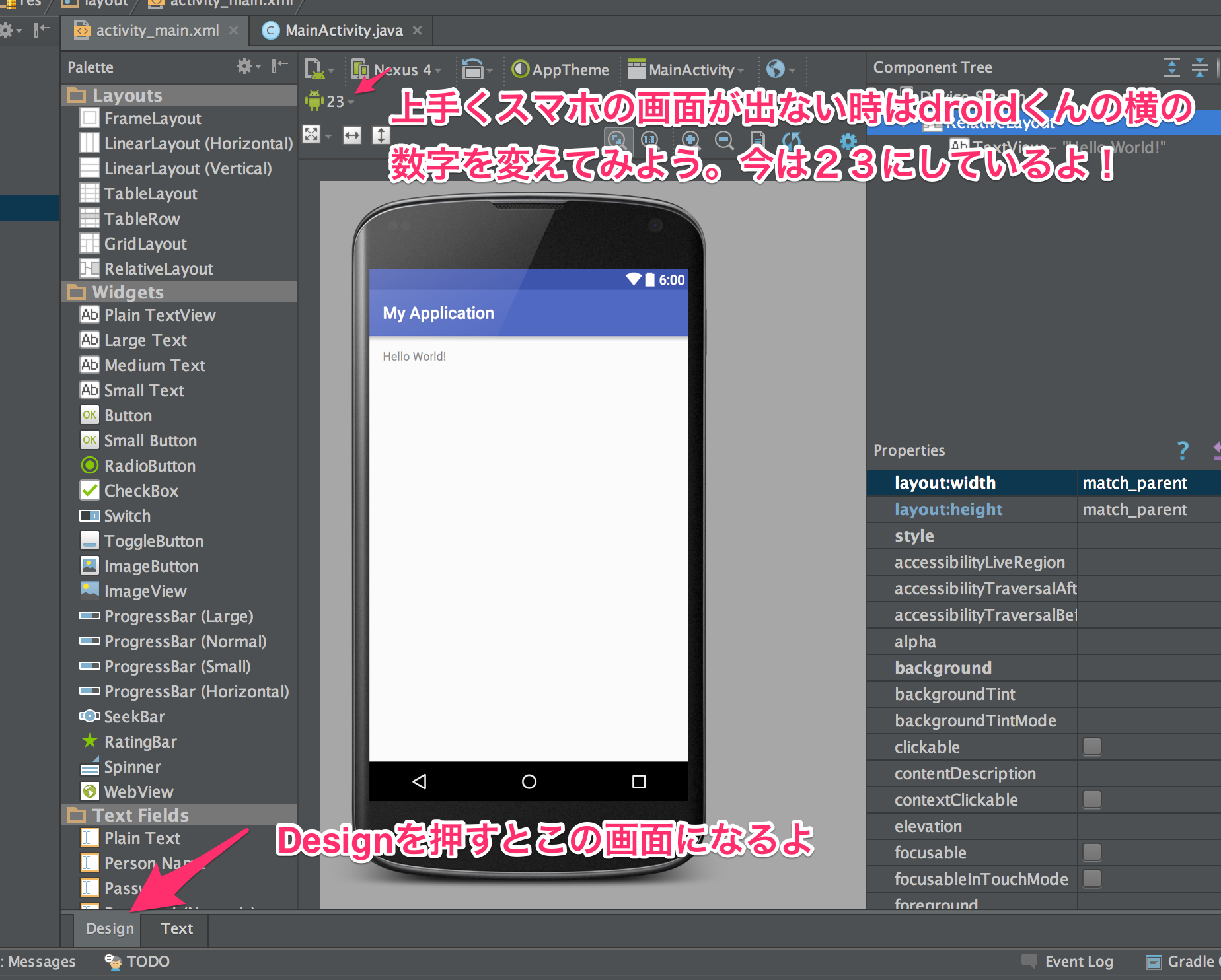Open the Nexus 4 device selector
Viewport: 1221px width, 980px height.
point(396,69)
